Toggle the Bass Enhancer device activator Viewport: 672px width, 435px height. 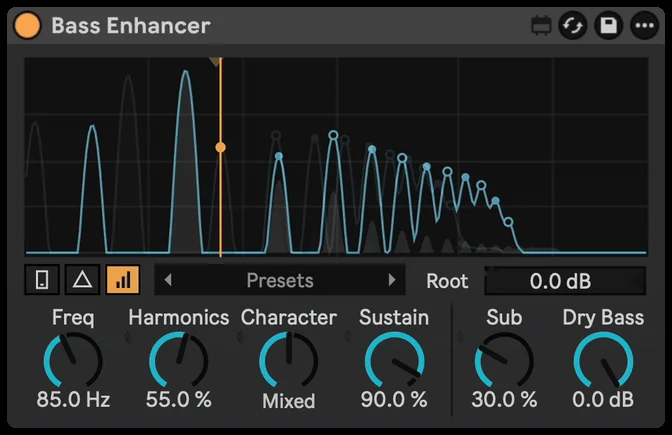[x=27, y=25]
